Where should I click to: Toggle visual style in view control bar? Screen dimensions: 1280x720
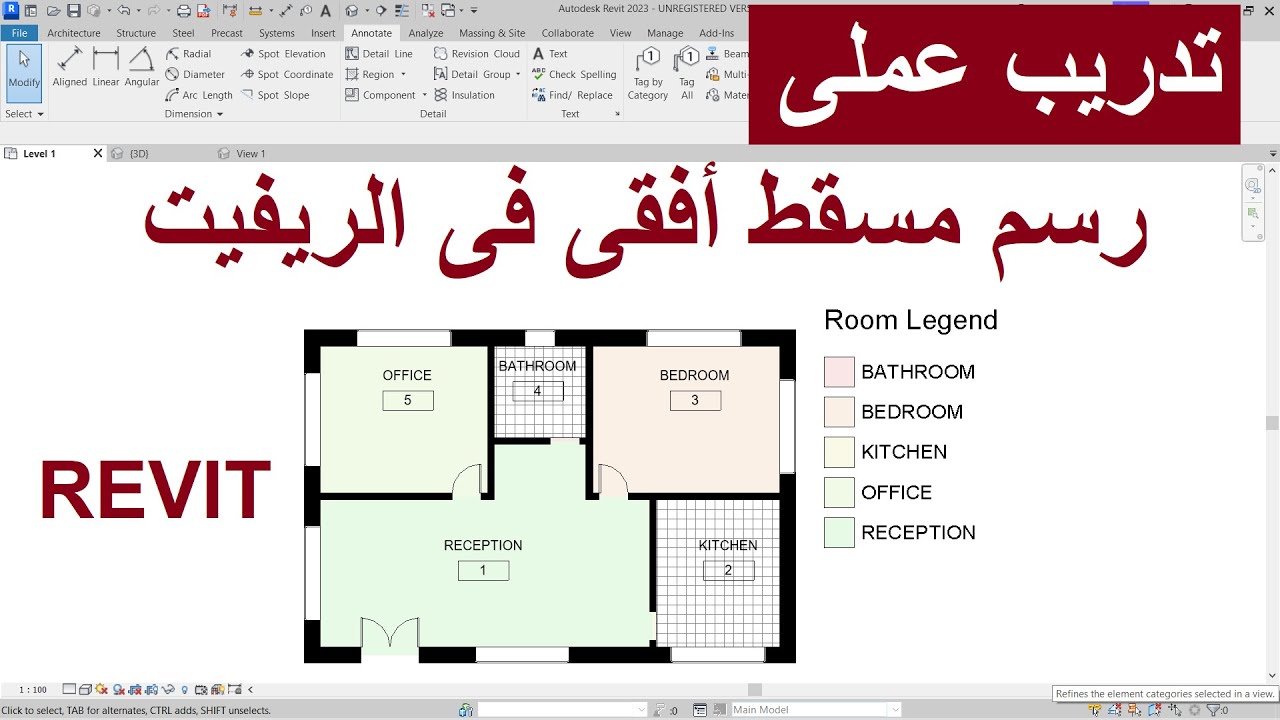(85, 689)
